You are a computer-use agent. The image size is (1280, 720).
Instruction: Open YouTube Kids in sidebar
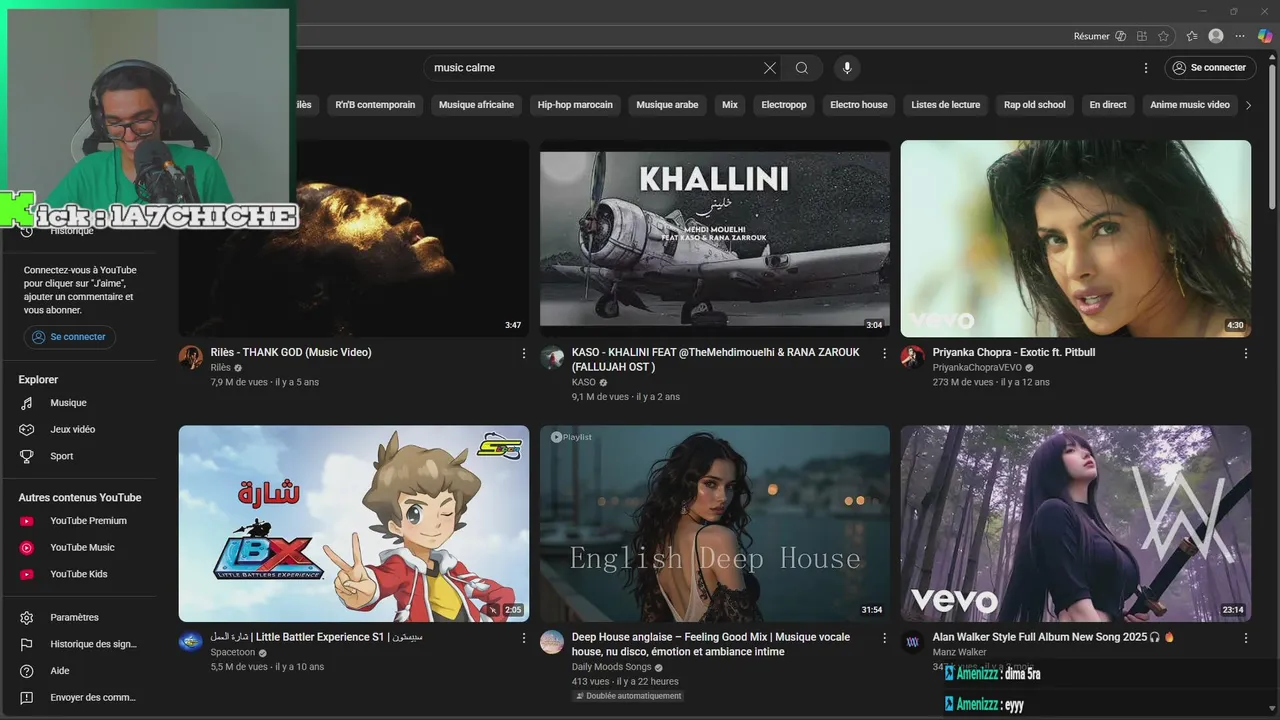[x=78, y=574]
